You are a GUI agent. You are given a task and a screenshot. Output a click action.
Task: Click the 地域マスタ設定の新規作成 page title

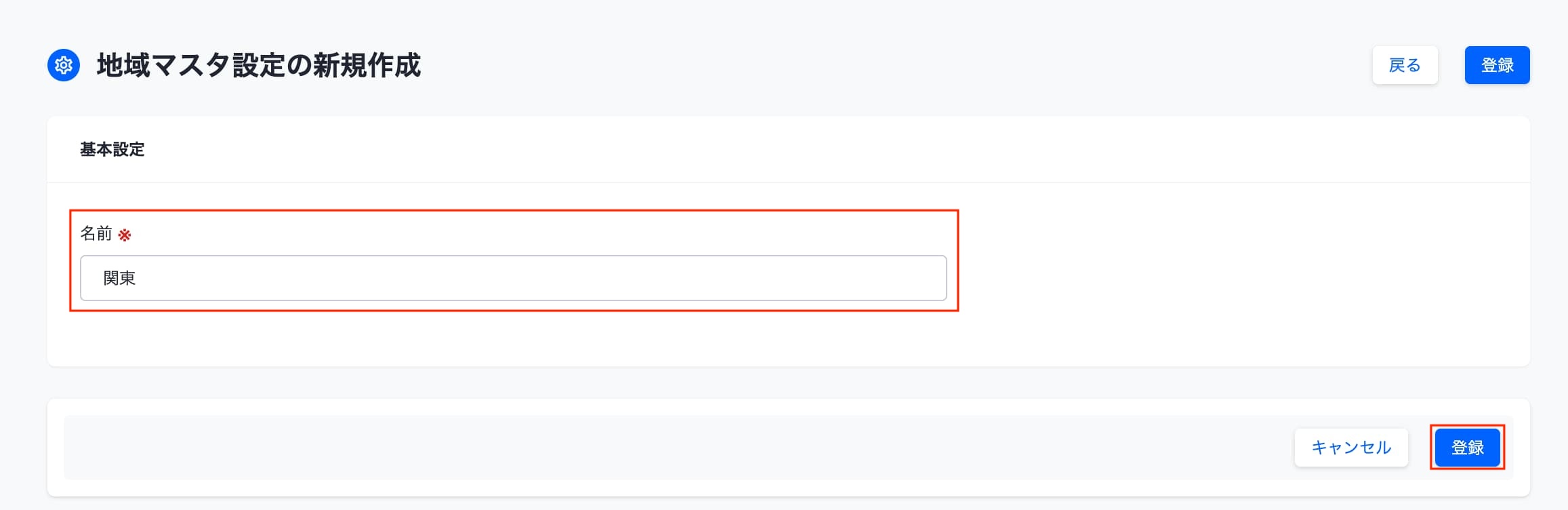[259, 65]
